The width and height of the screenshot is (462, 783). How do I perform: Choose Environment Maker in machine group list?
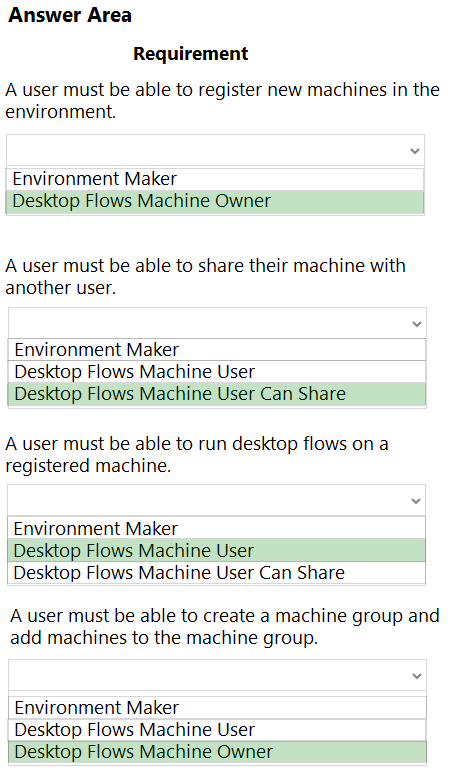[217, 708]
